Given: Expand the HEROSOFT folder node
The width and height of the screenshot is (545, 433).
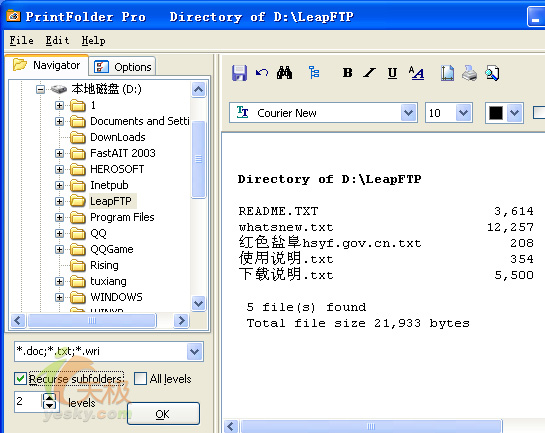Looking at the screenshot, I should (x=59, y=169).
